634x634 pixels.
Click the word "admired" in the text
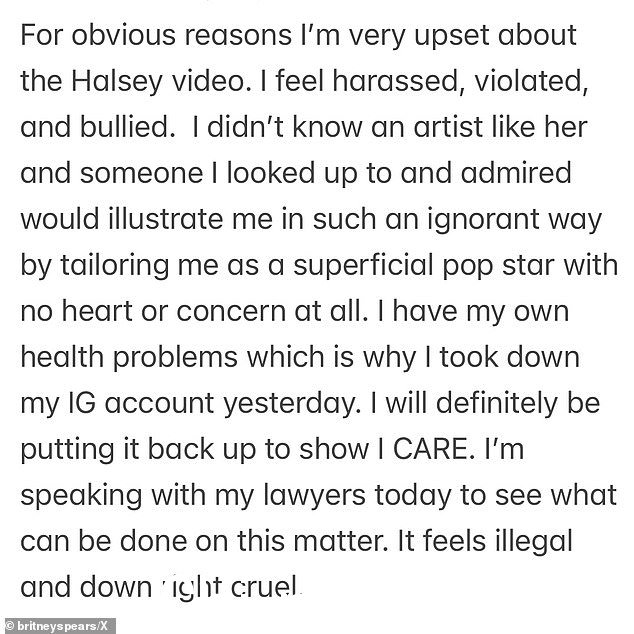coord(516,172)
